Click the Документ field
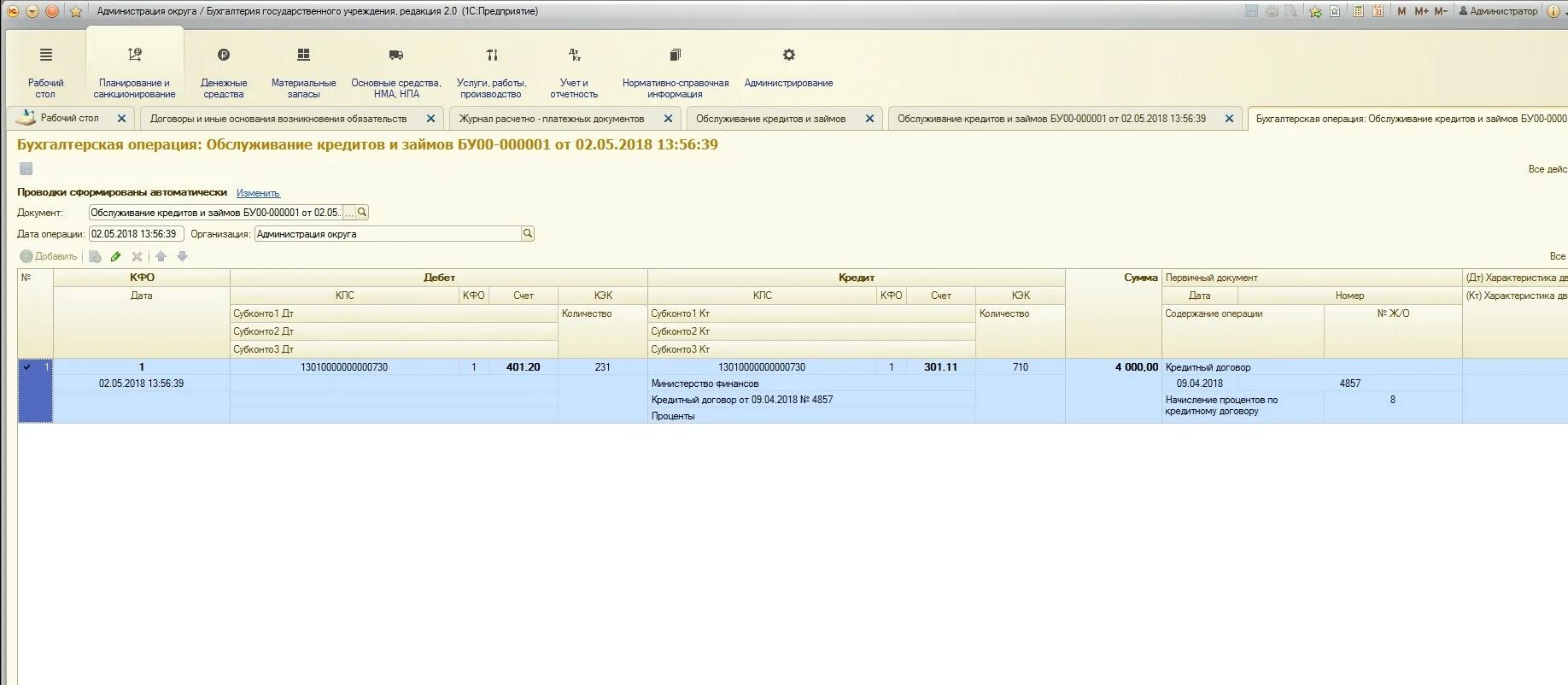 pos(215,213)
